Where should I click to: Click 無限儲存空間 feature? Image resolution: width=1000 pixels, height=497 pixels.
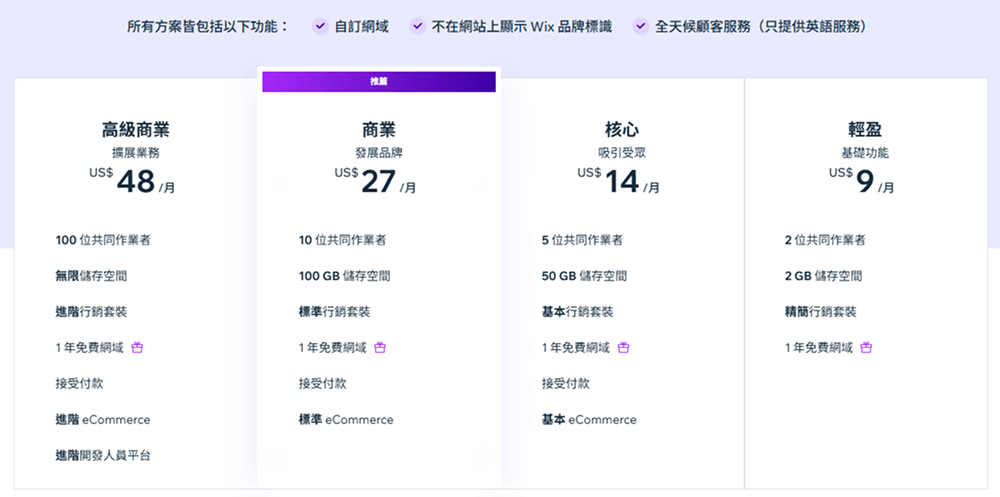[x=91, y=276]
